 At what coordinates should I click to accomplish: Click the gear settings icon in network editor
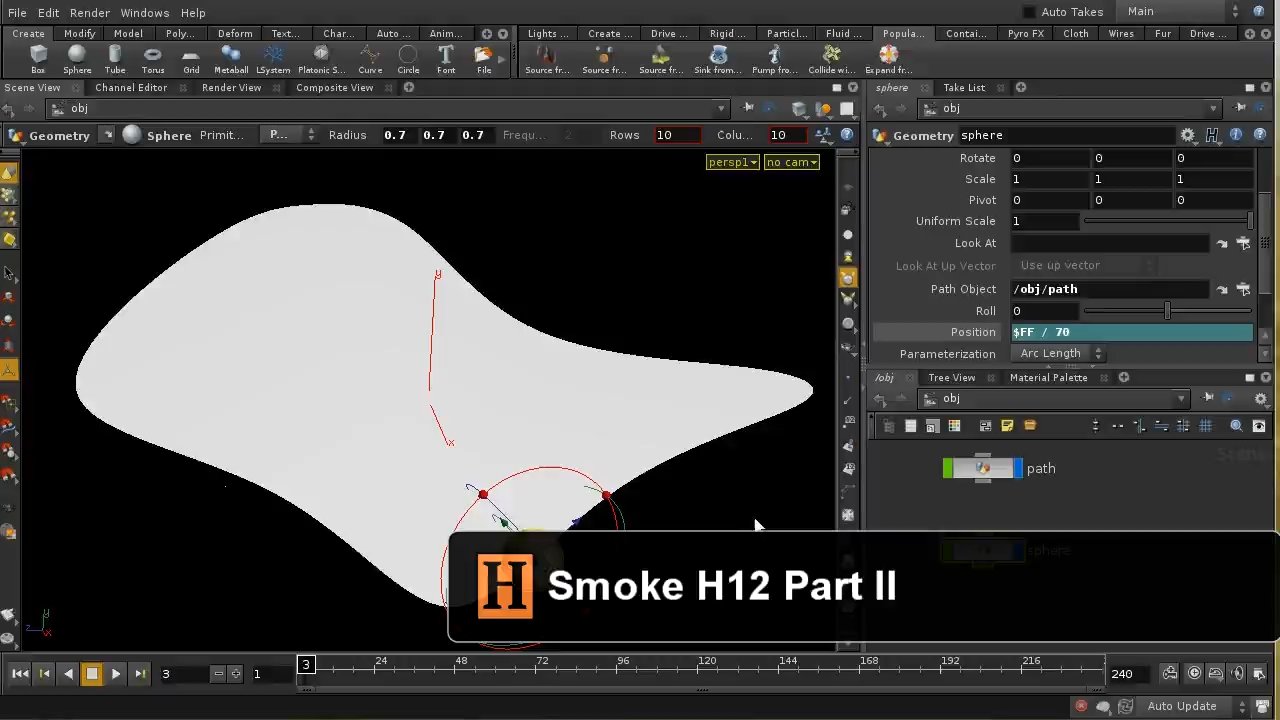[1260, 397]
